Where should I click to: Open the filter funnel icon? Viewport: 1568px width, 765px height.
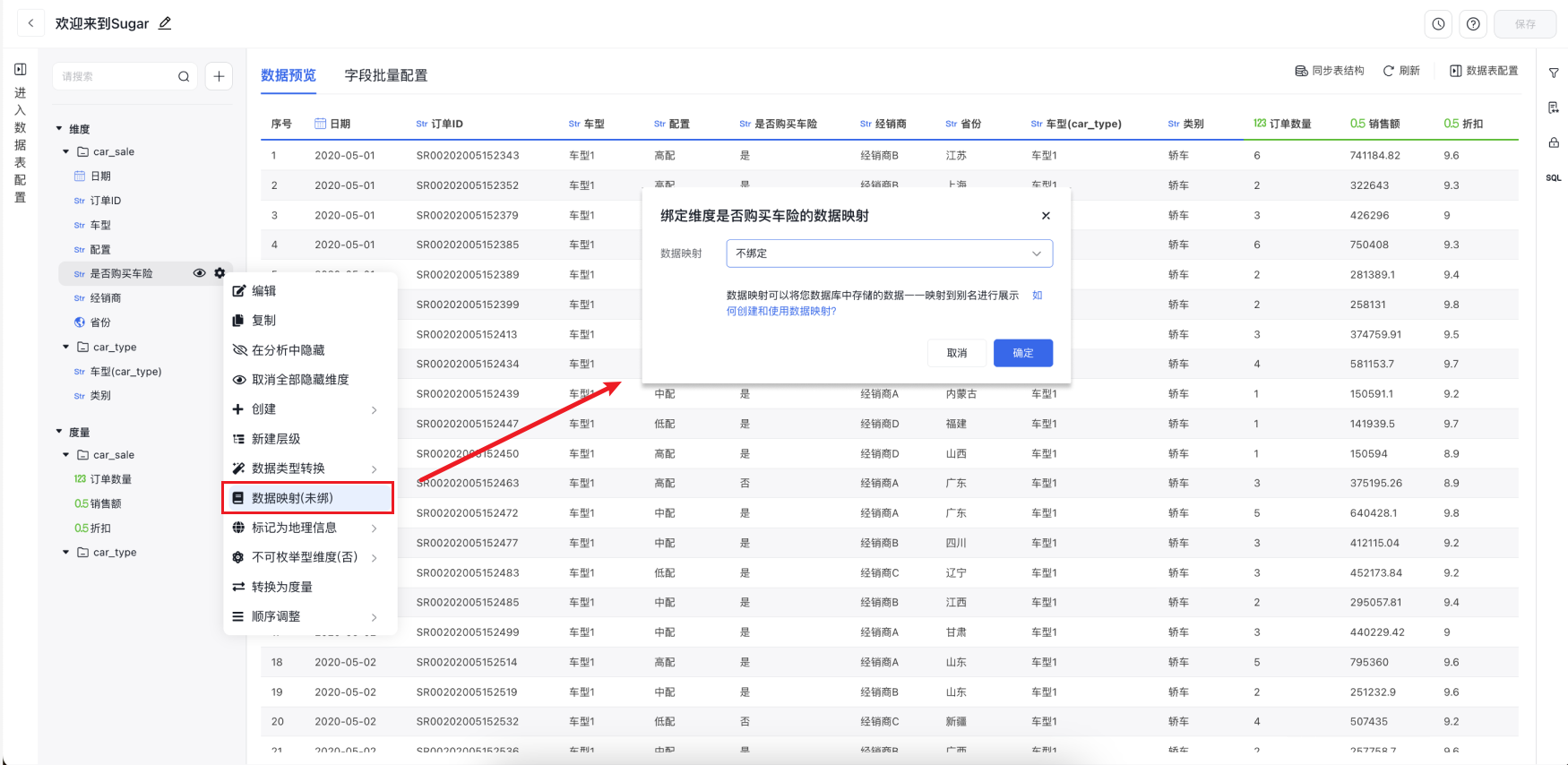click(1554, 73)
